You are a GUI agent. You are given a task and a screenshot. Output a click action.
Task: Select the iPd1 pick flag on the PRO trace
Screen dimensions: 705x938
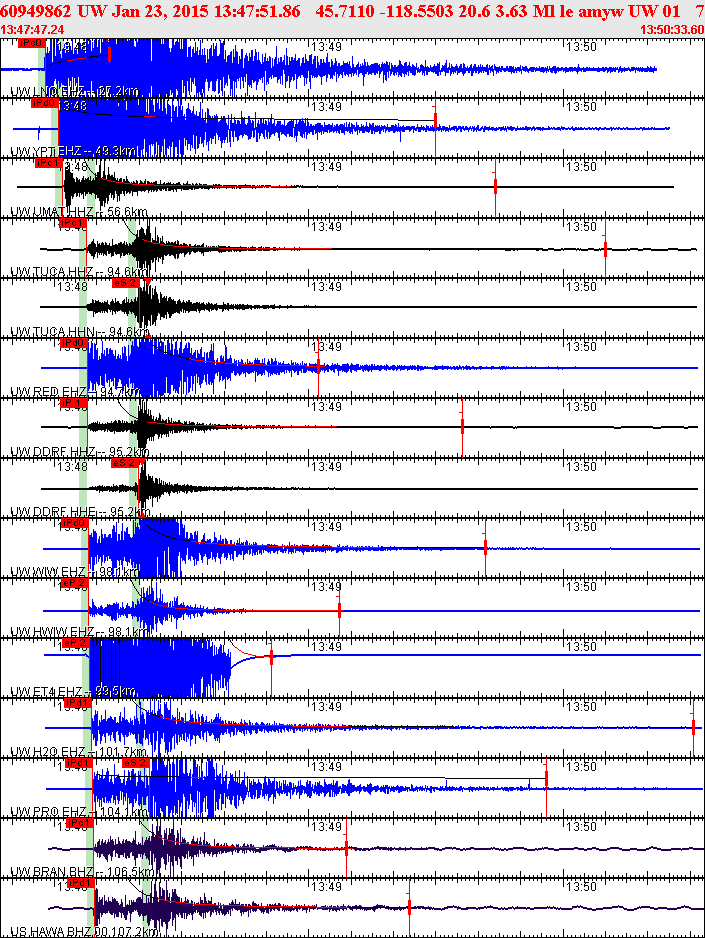pyautogui.click(x=78, y=763)
